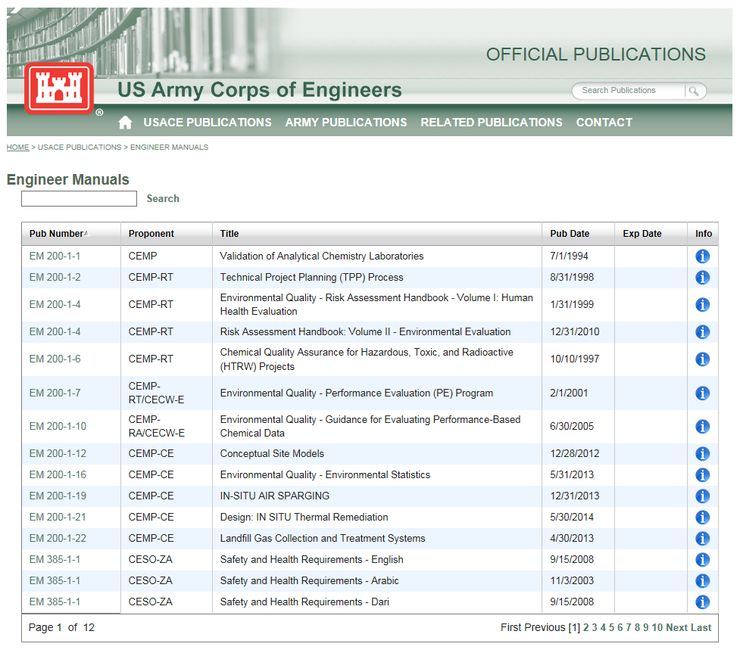Sort table by Pub Number column
Viewport: 740px width, 656px height.
click(x=56, y=234)
